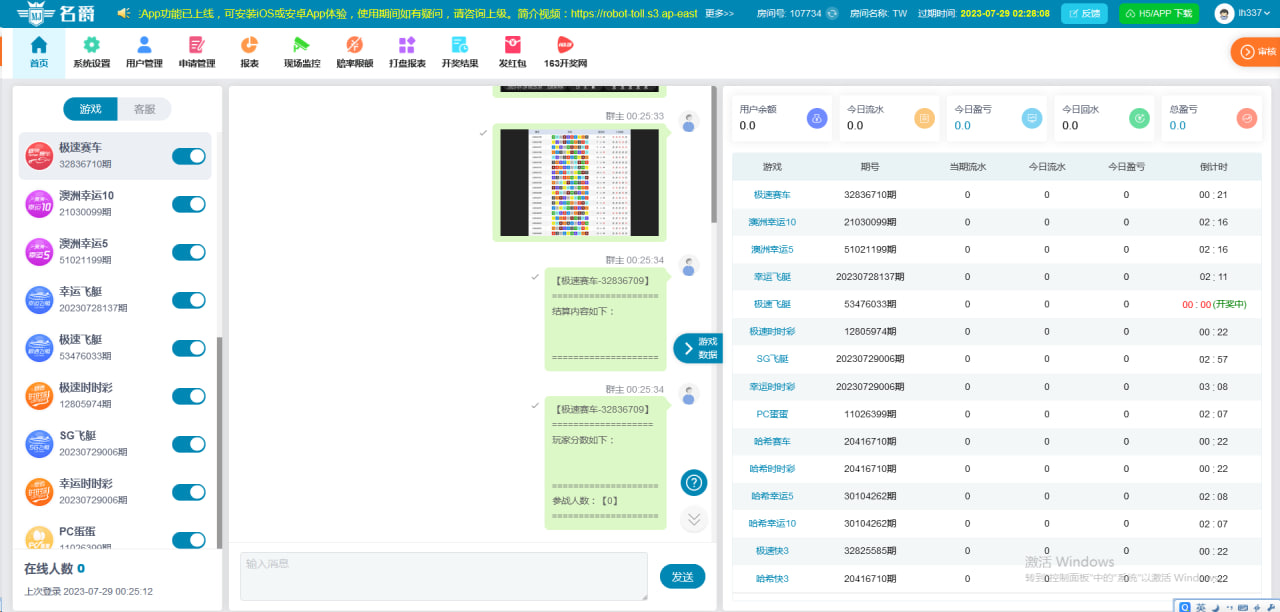Open 现场监控 camera icon

(x=302, y=46)
